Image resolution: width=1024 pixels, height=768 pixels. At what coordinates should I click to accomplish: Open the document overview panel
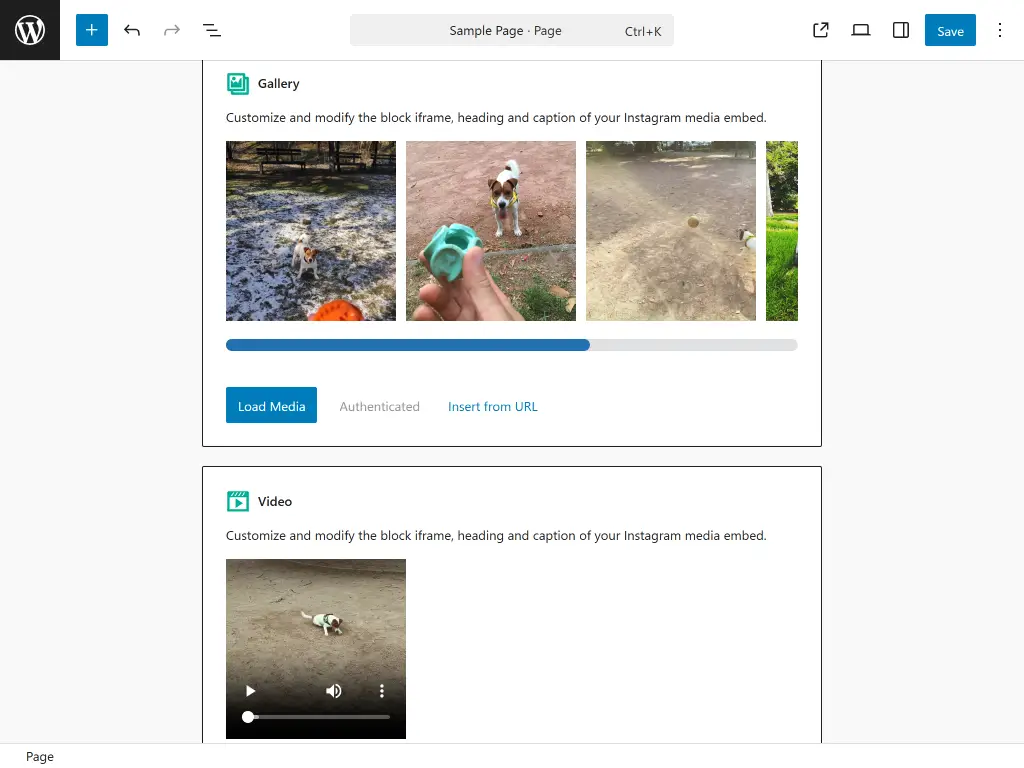point(211,30)
